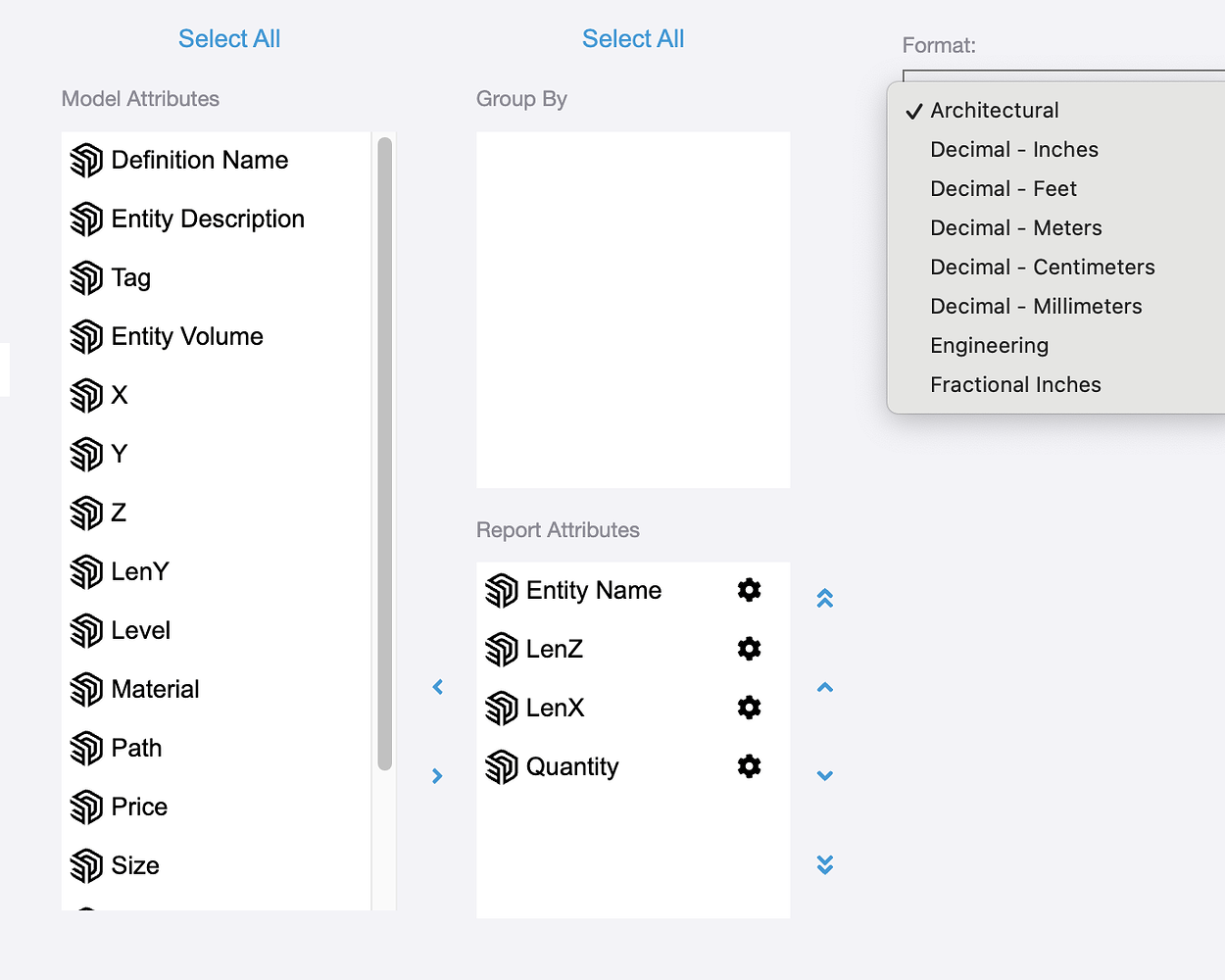Select Decimal - Meters from format list
Image resolution: width=1225 pixels, height=980 pixels.
point(1015,228)
